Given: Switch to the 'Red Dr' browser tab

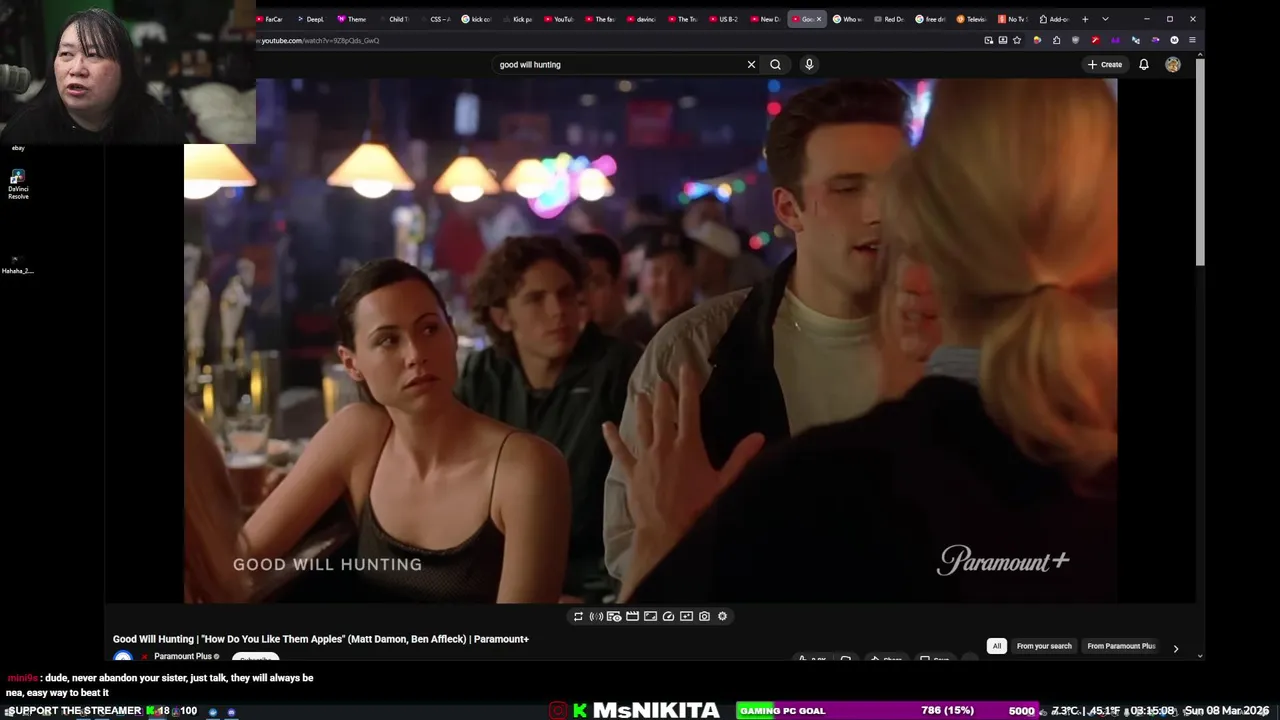Looking at the screenshot, I should 890,19.
